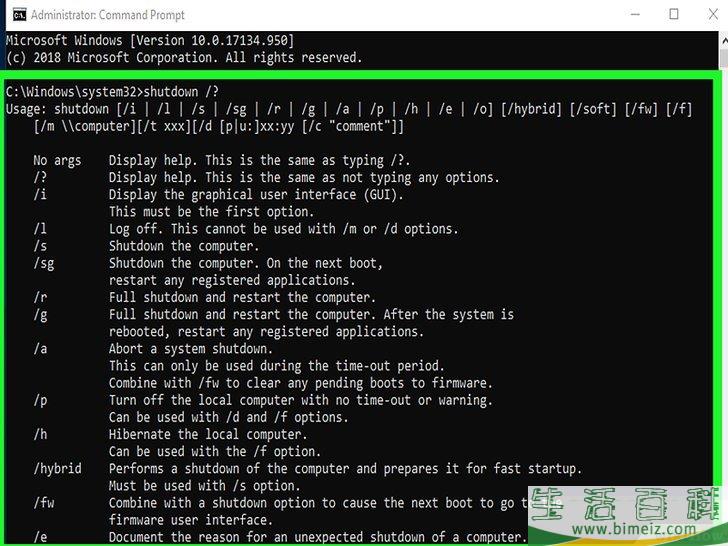728x546 pixels.
Task: Click the /sg shutdown option line
Action: pyautogui.click(x=208, y=263)
